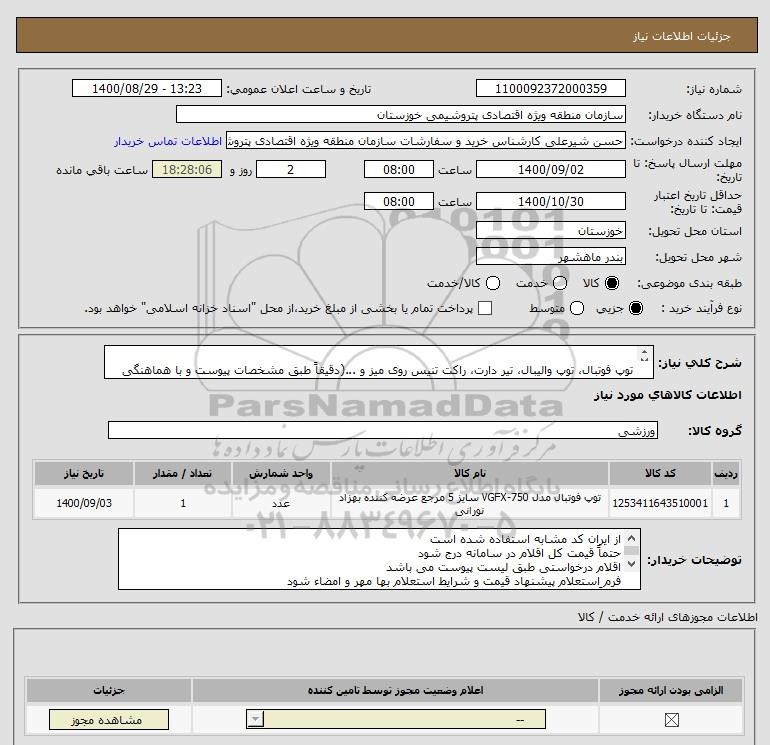Click the license status combo box field

[x=396, y=720]
